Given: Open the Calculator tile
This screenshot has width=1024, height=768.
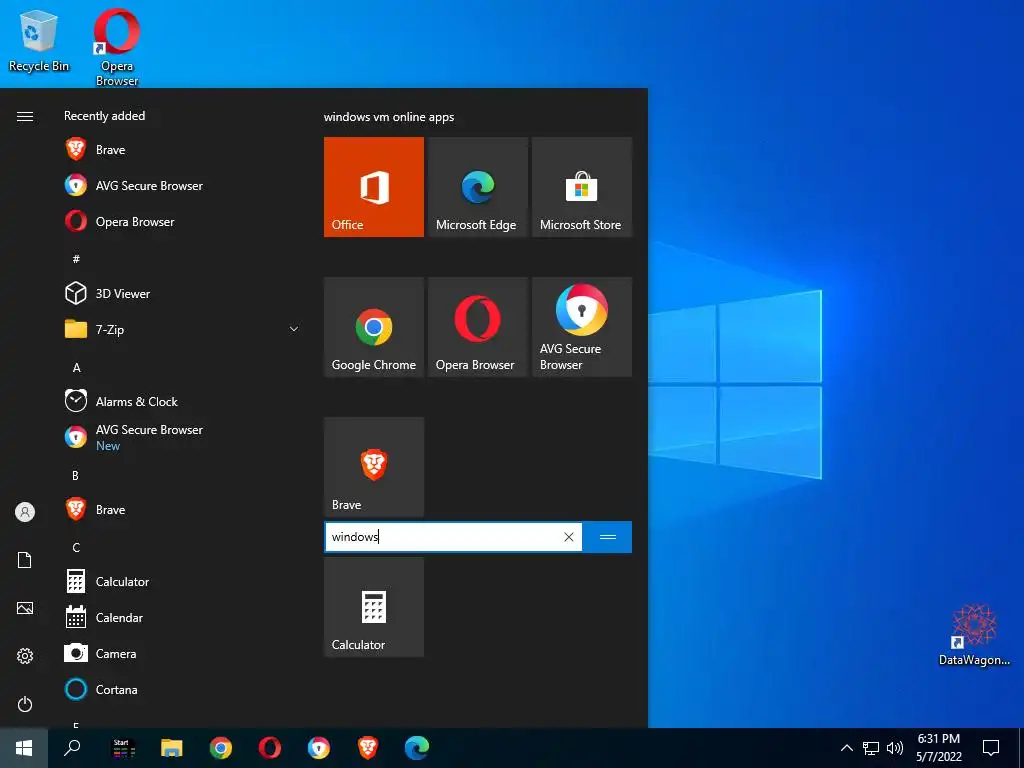Looking at the screenshot, I should click(x=374, y=607).
